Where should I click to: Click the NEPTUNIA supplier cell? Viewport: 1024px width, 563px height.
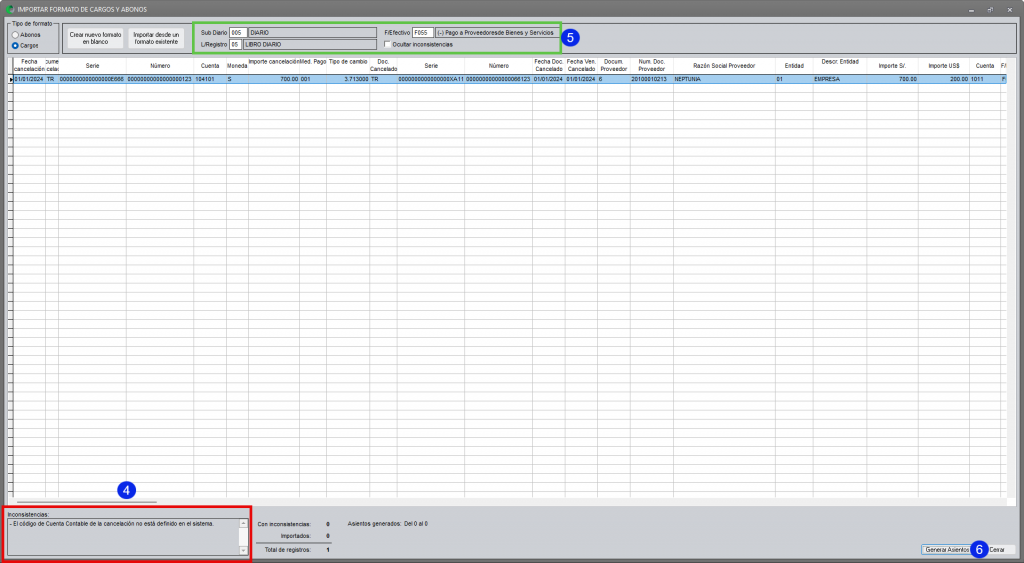point(724,79)
